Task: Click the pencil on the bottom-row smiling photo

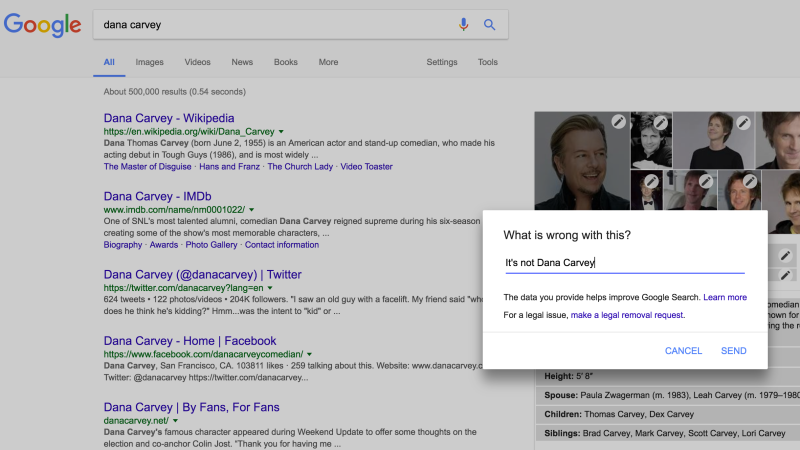Action: coord(749,181)
